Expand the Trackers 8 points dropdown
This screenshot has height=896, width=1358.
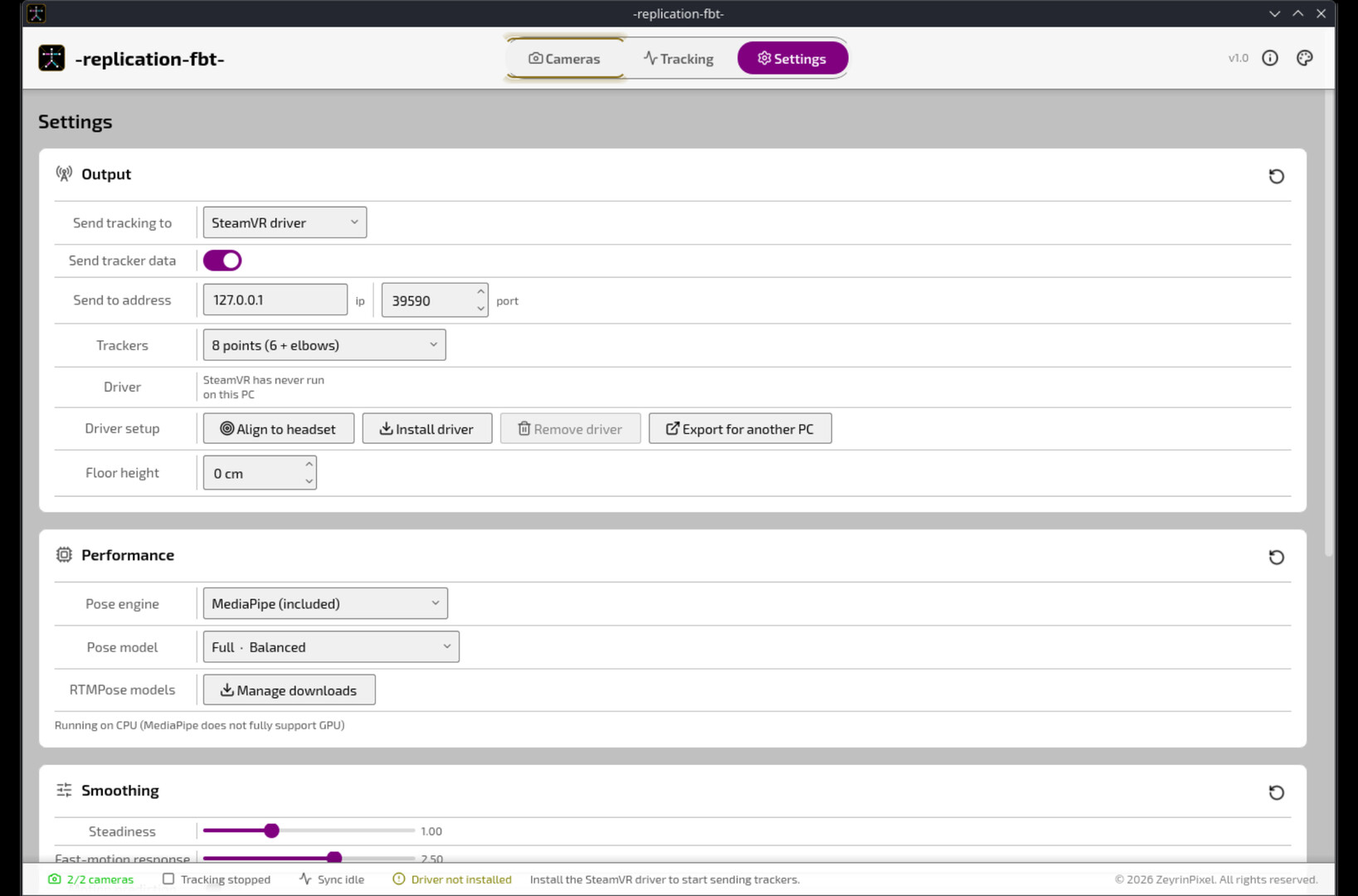(x=324, y=345)
